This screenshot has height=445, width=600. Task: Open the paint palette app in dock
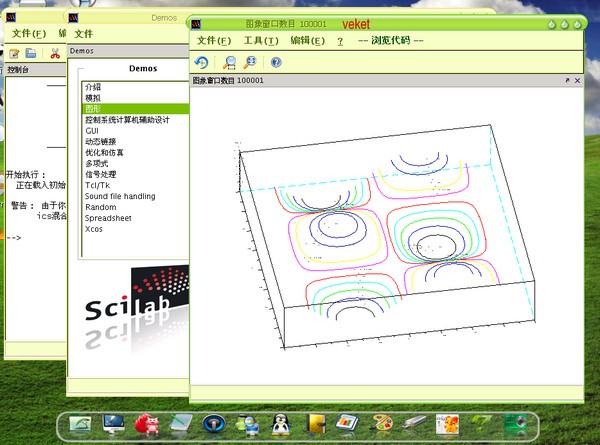click(x=383, y=426)
